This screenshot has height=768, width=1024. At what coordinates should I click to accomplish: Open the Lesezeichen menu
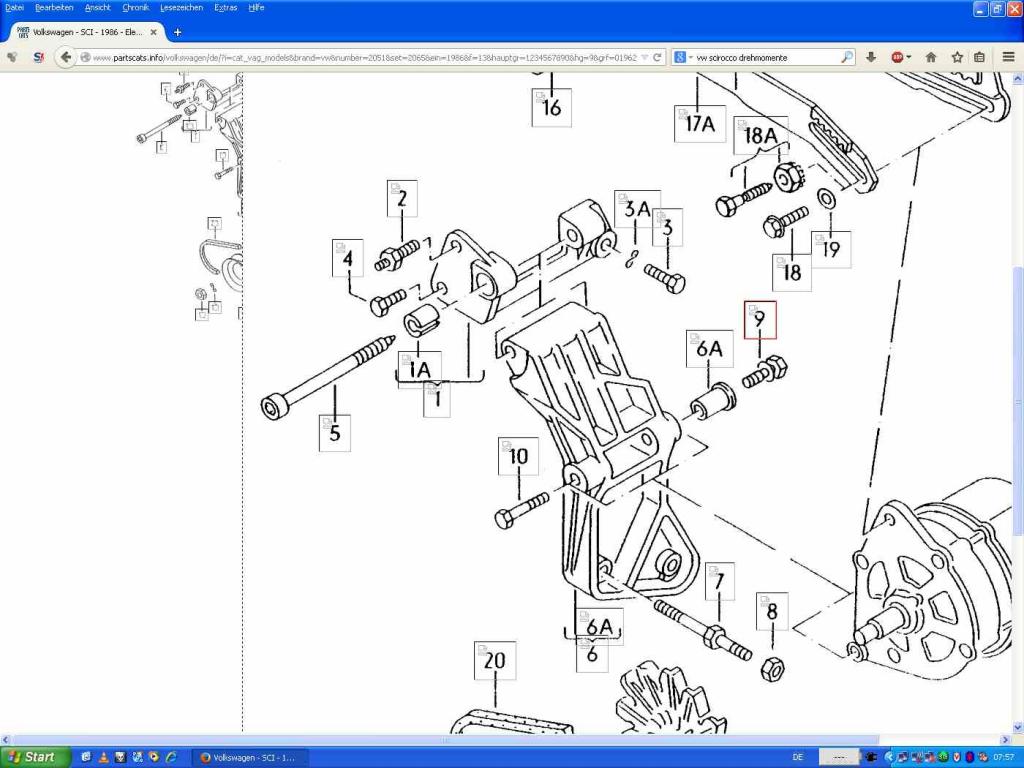(x=181, y=7)
